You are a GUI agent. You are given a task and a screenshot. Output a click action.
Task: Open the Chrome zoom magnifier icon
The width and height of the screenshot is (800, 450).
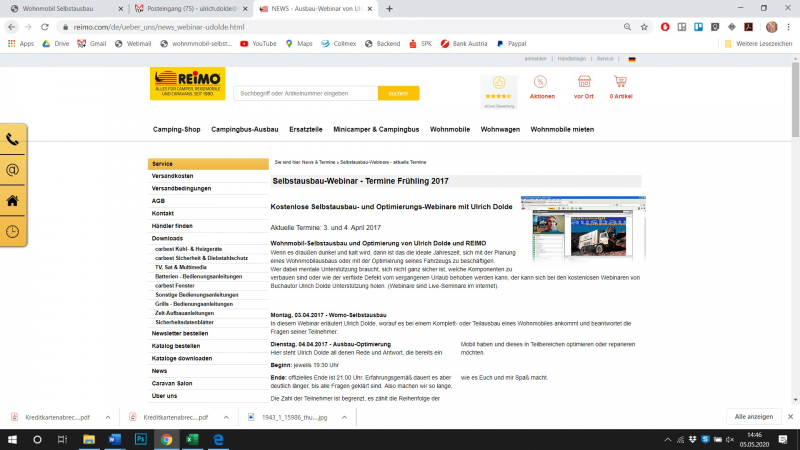pos(627,27)
